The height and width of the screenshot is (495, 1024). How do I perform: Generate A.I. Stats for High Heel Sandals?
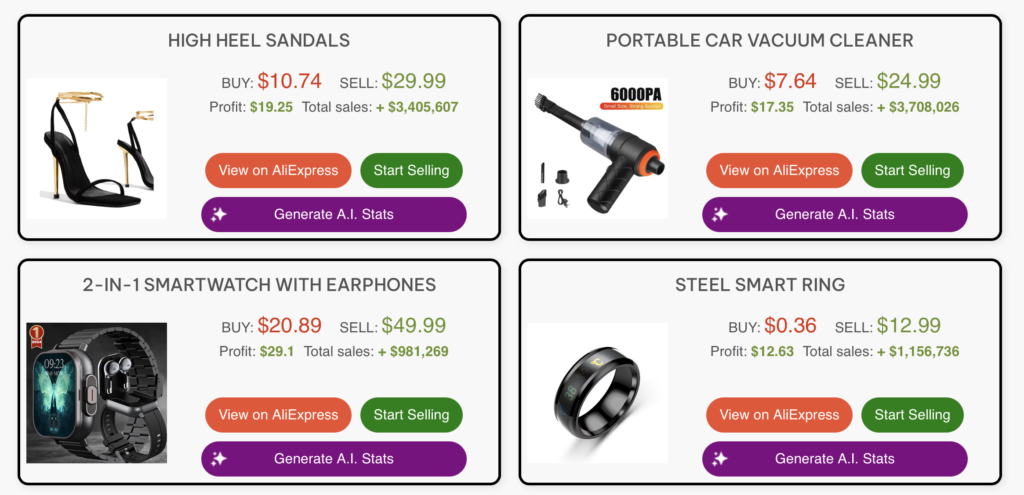(x=334, y=214)
